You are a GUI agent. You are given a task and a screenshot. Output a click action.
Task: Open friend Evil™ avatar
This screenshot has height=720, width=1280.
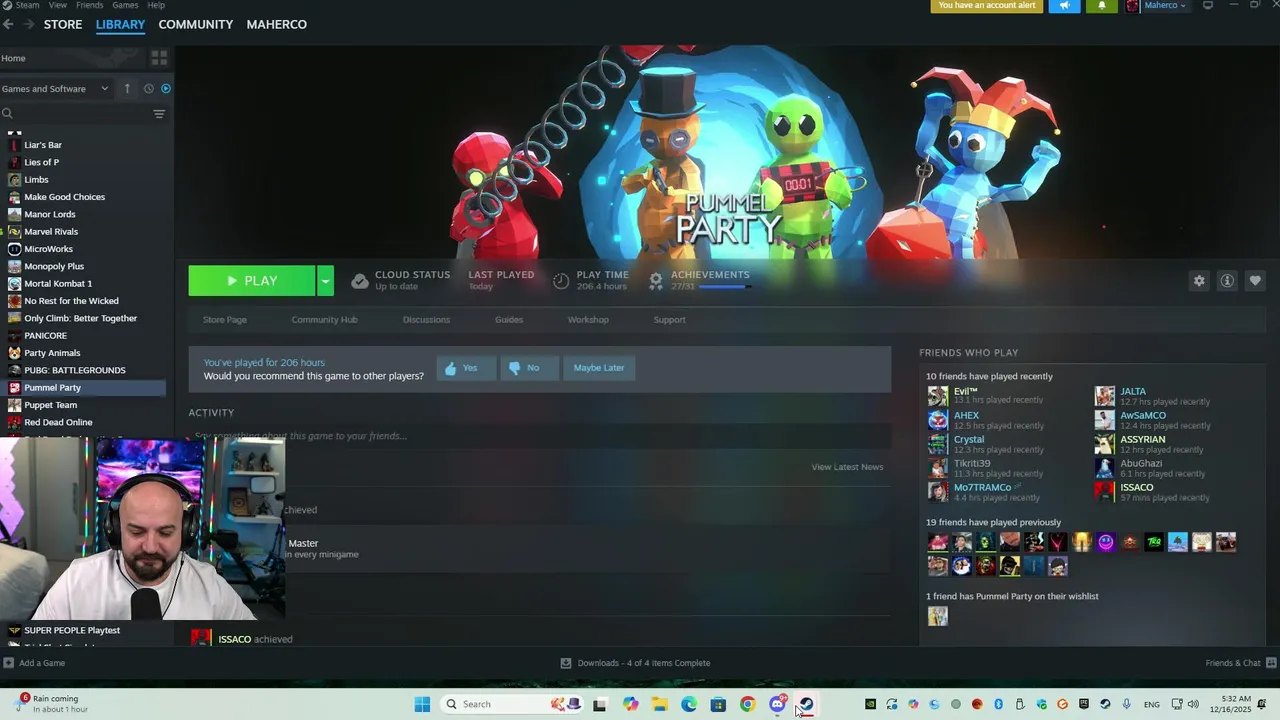pos(938,397)
